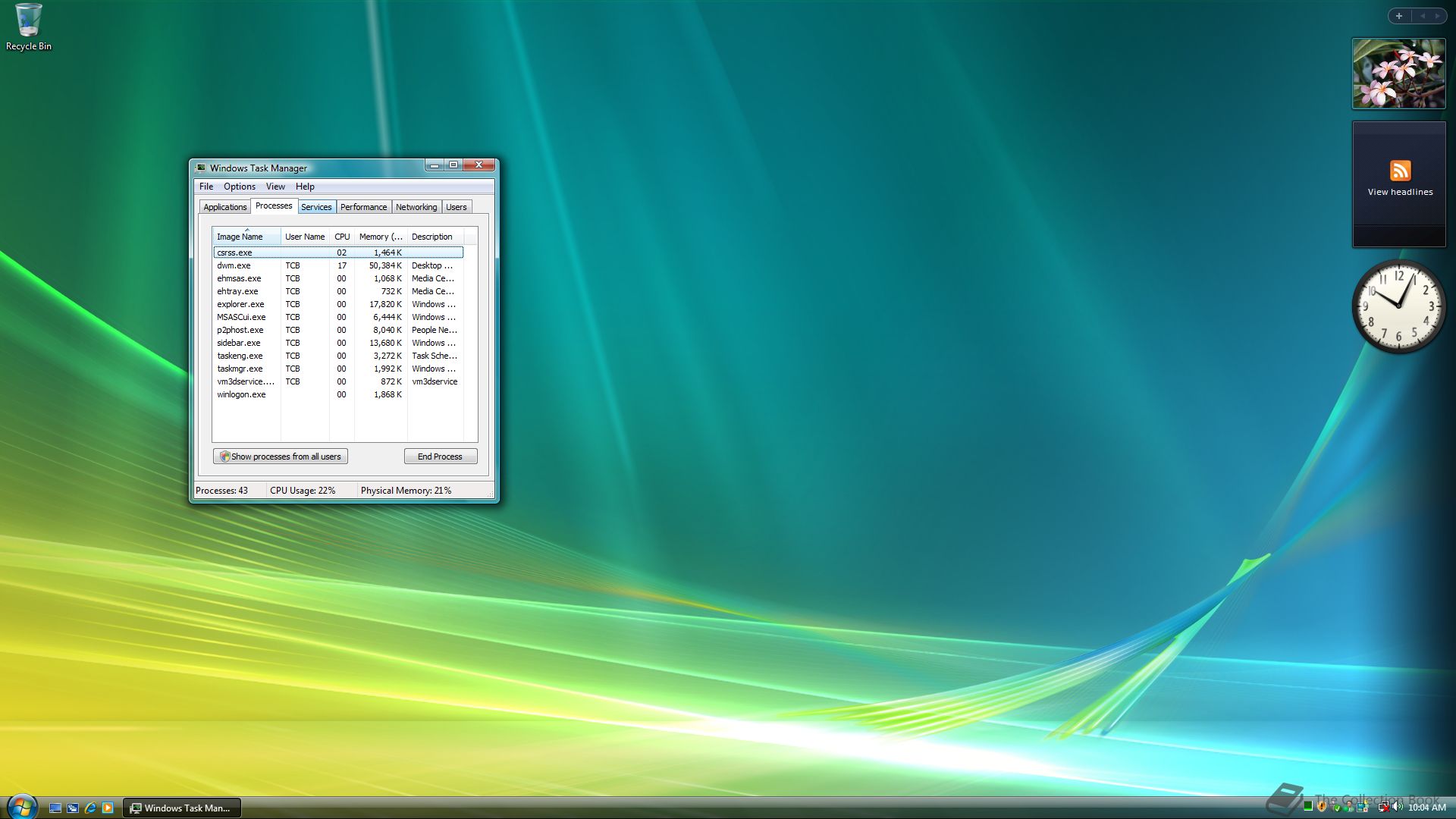Click the End Process button
This screenshot has height=819, width=1456.
click(440, 457)
